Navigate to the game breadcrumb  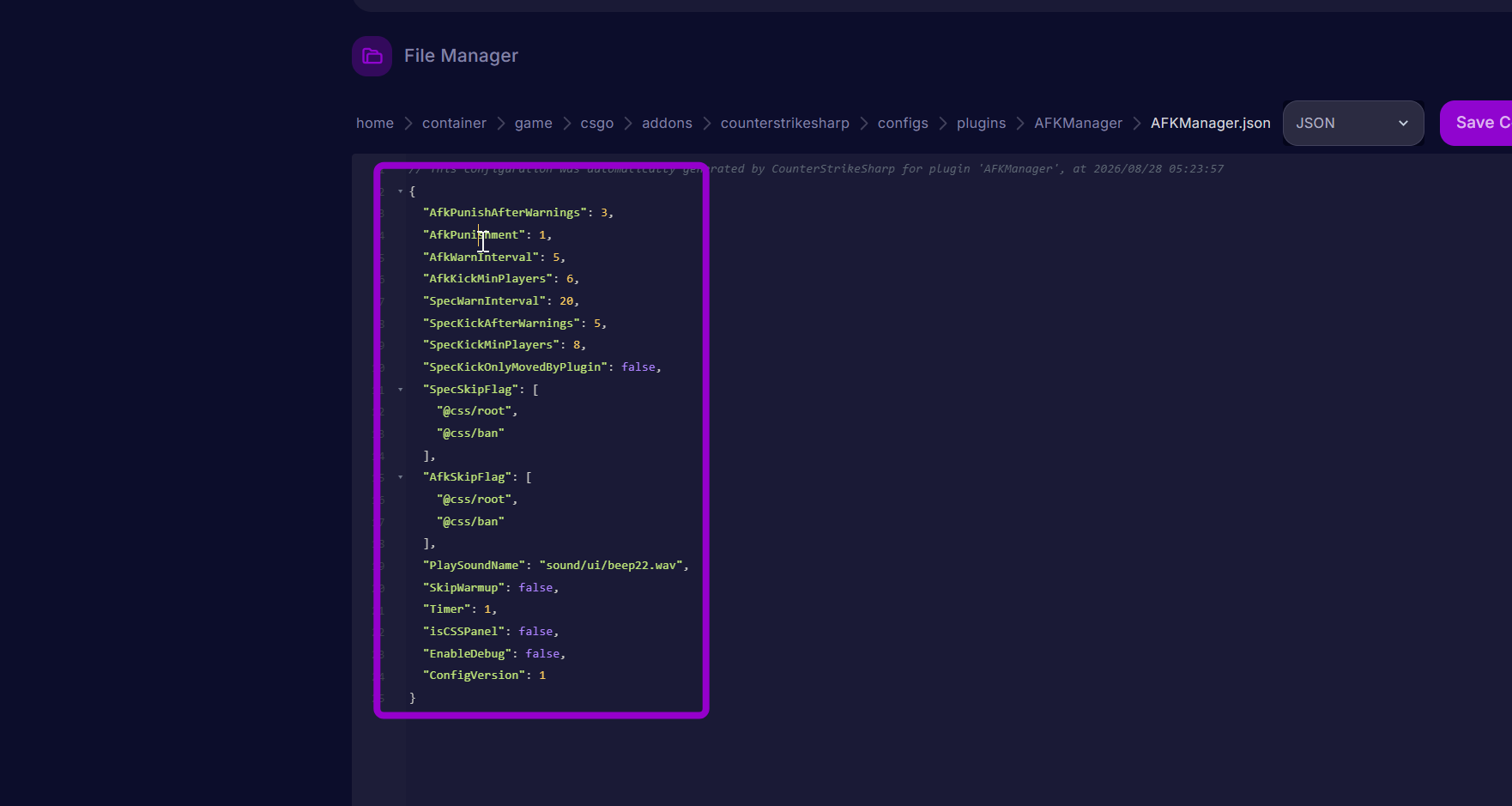pos(534,123)
